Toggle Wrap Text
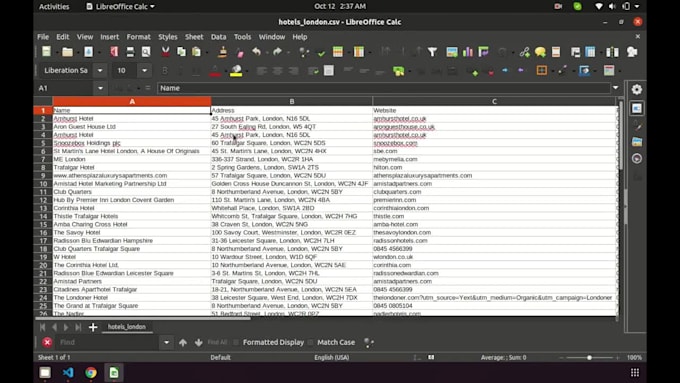 (313, 71)
